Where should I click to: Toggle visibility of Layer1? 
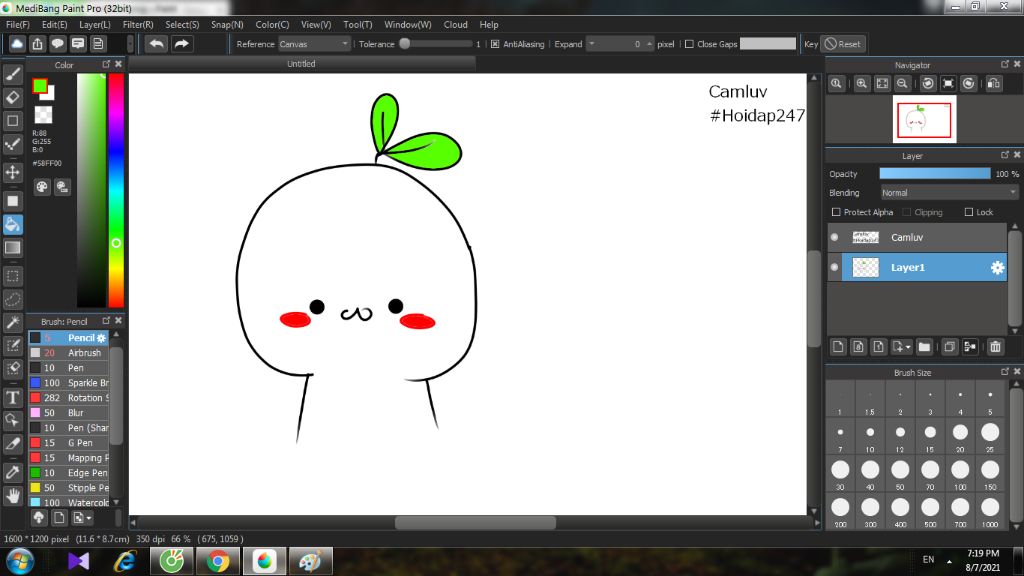(834, 267)
